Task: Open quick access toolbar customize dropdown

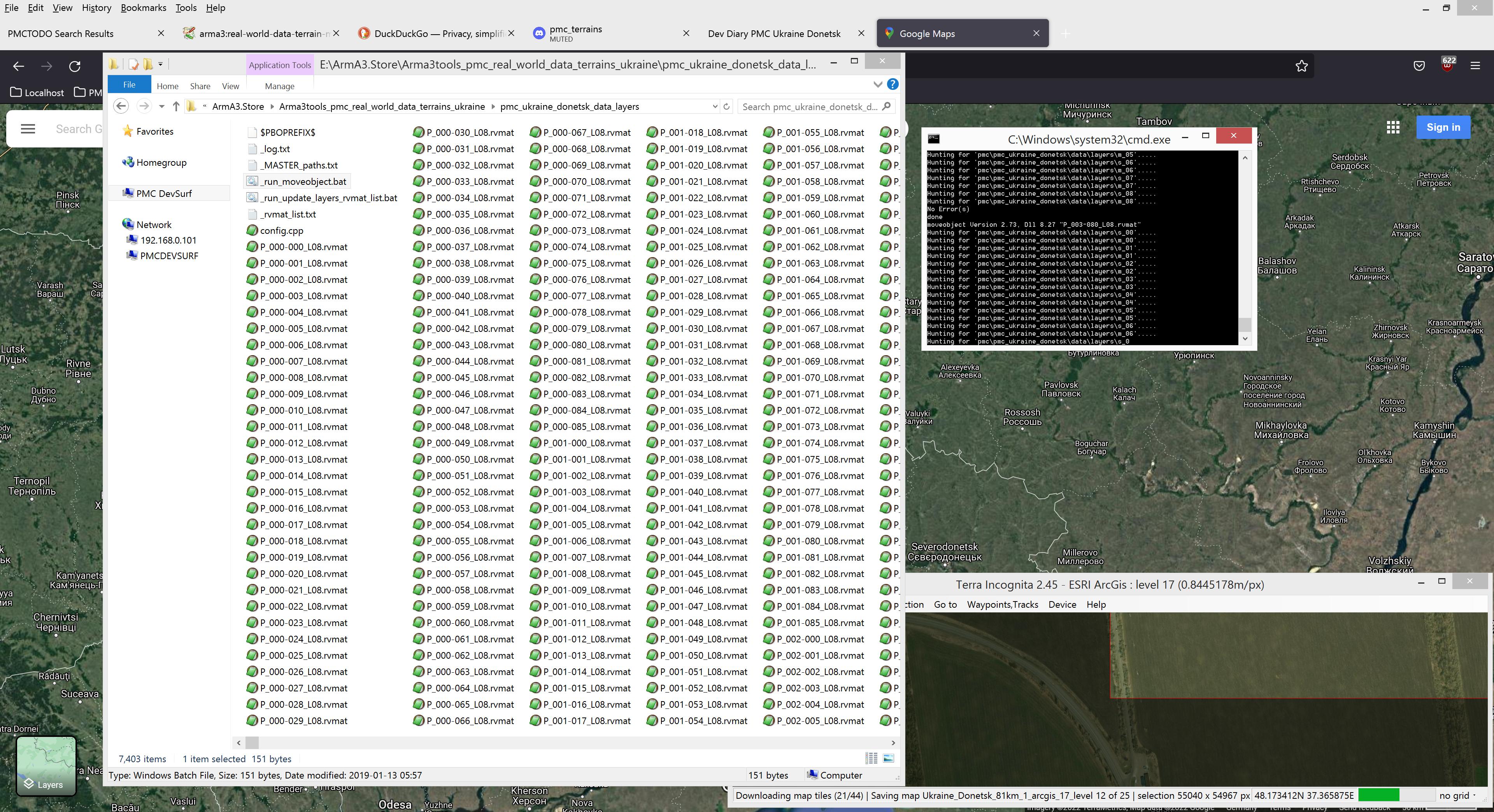Action: pos(161,64)
